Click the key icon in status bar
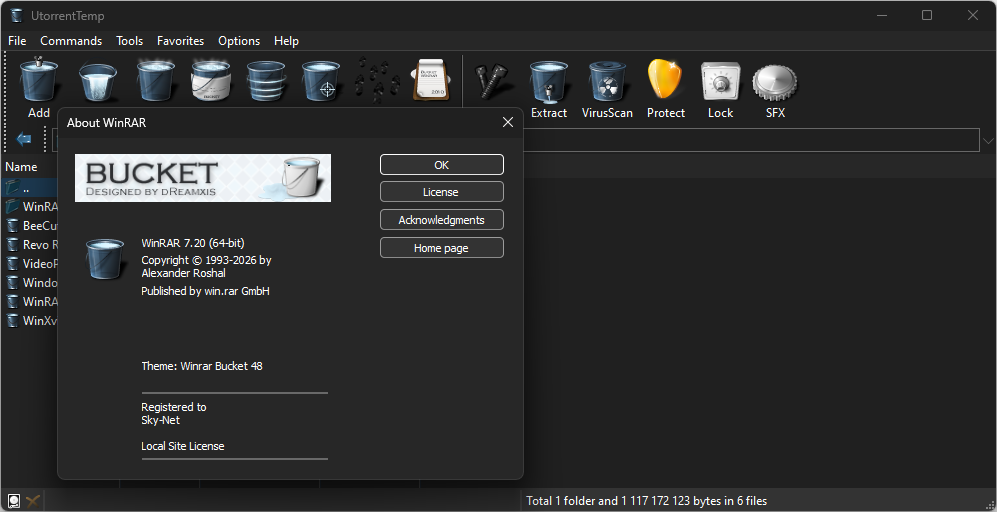This screenshot has width=997, height=512. click(x=33, y=501)
